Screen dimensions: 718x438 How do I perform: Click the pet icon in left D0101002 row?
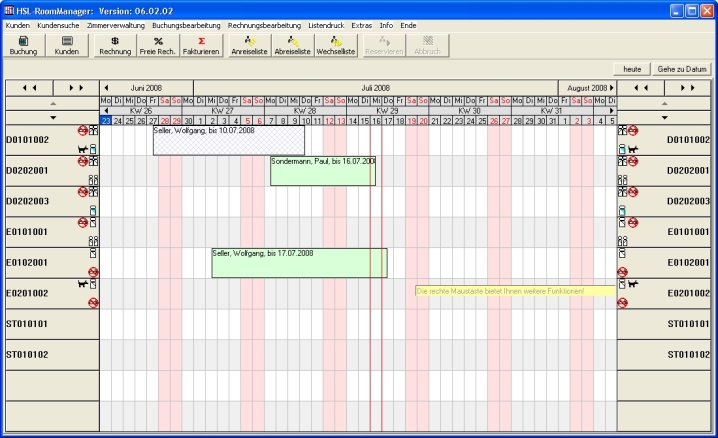82,149
